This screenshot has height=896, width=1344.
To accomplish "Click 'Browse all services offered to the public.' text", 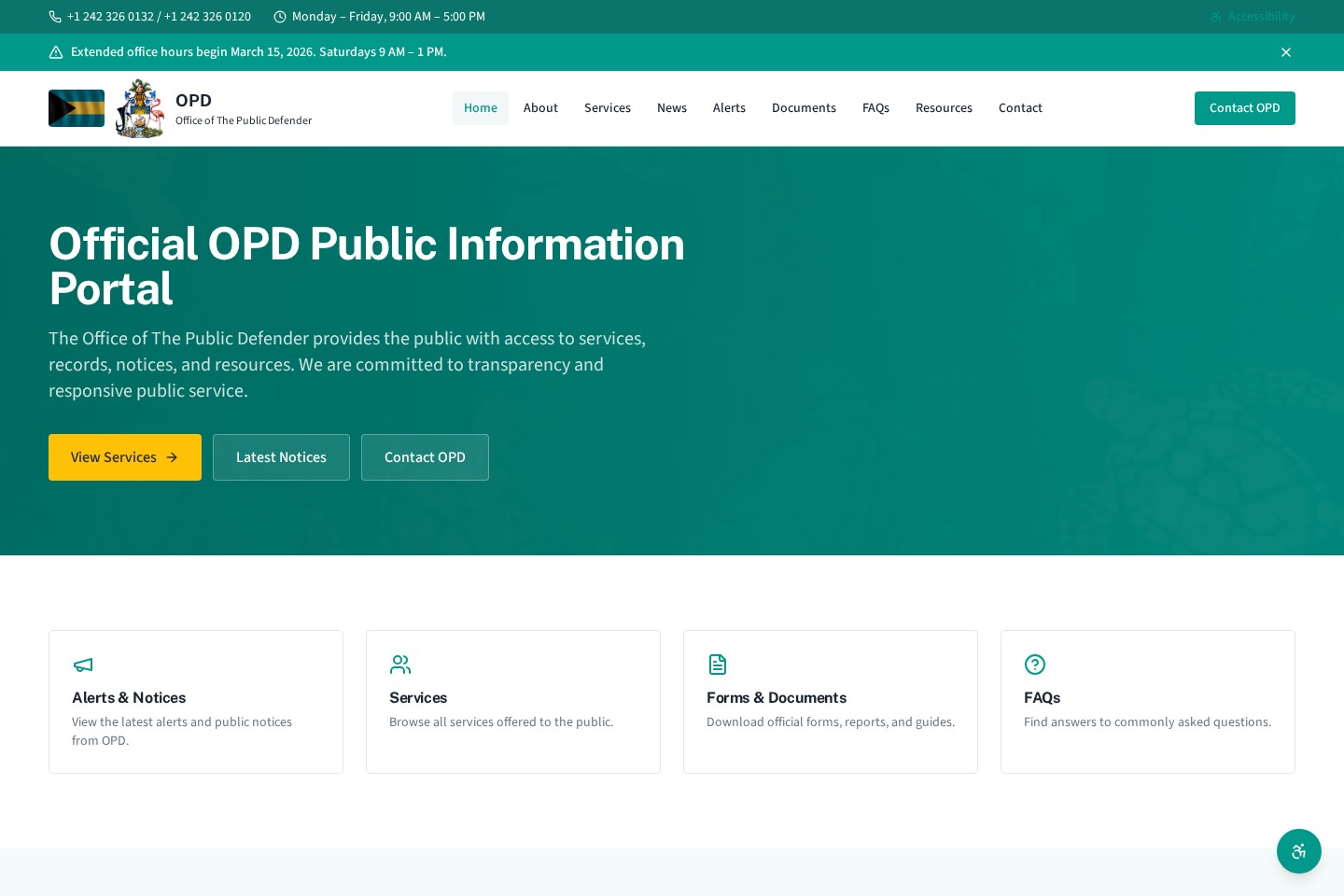I will click(501, 722).
